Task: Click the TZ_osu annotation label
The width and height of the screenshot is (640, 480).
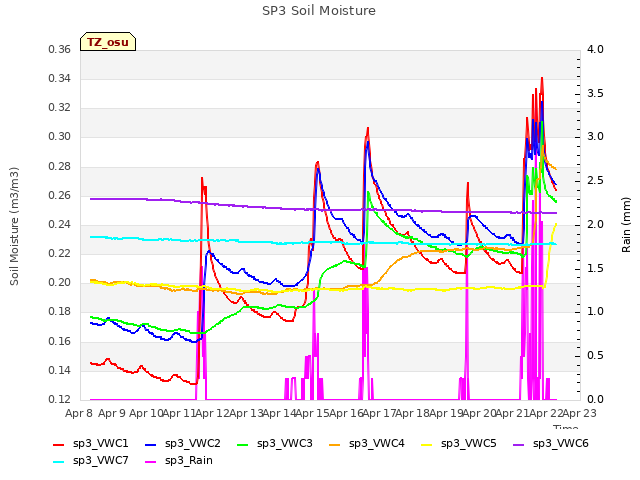Action: [x=108, y=42]
